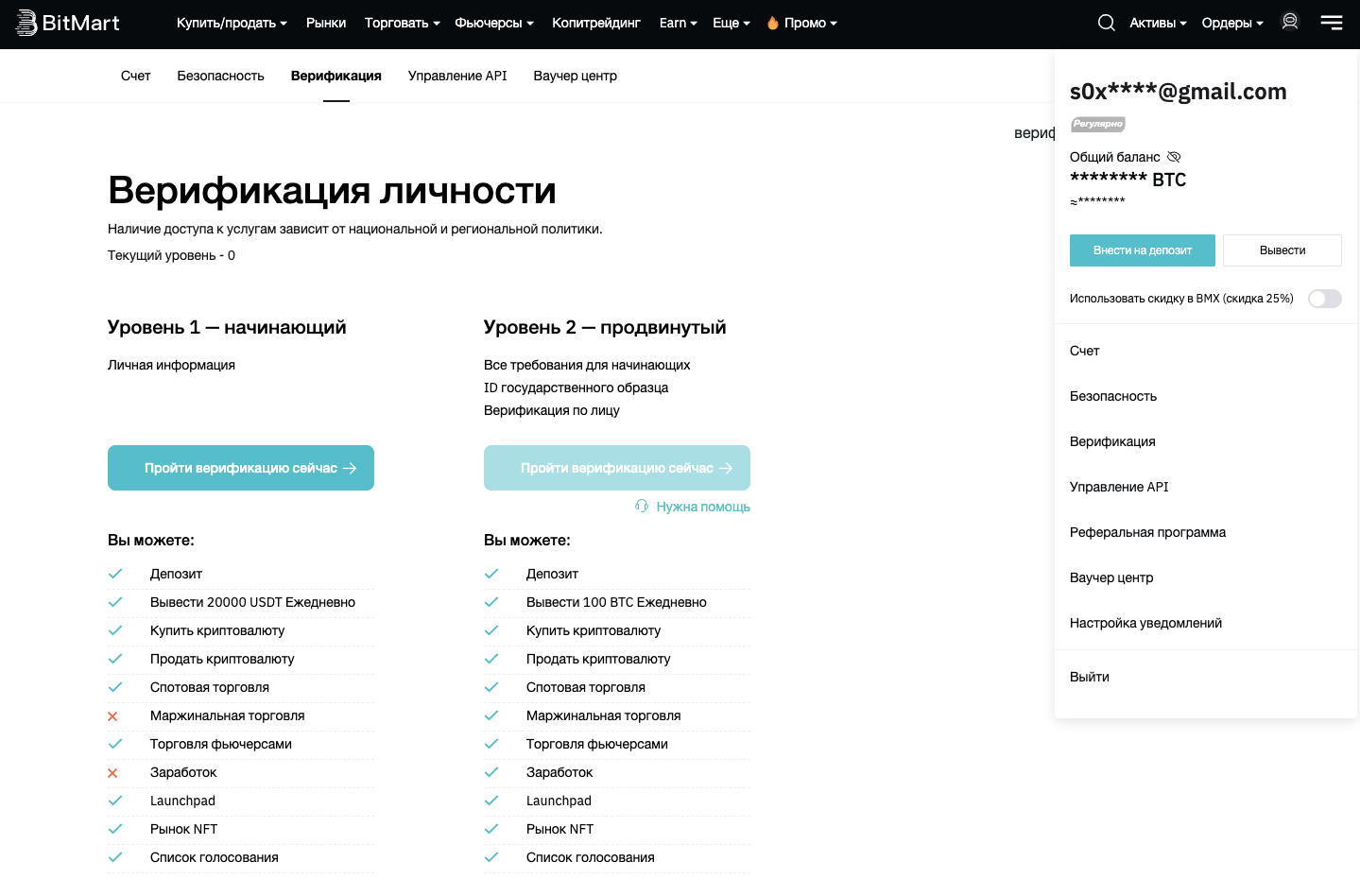Click Текущий уровень - 0 text

171,255
